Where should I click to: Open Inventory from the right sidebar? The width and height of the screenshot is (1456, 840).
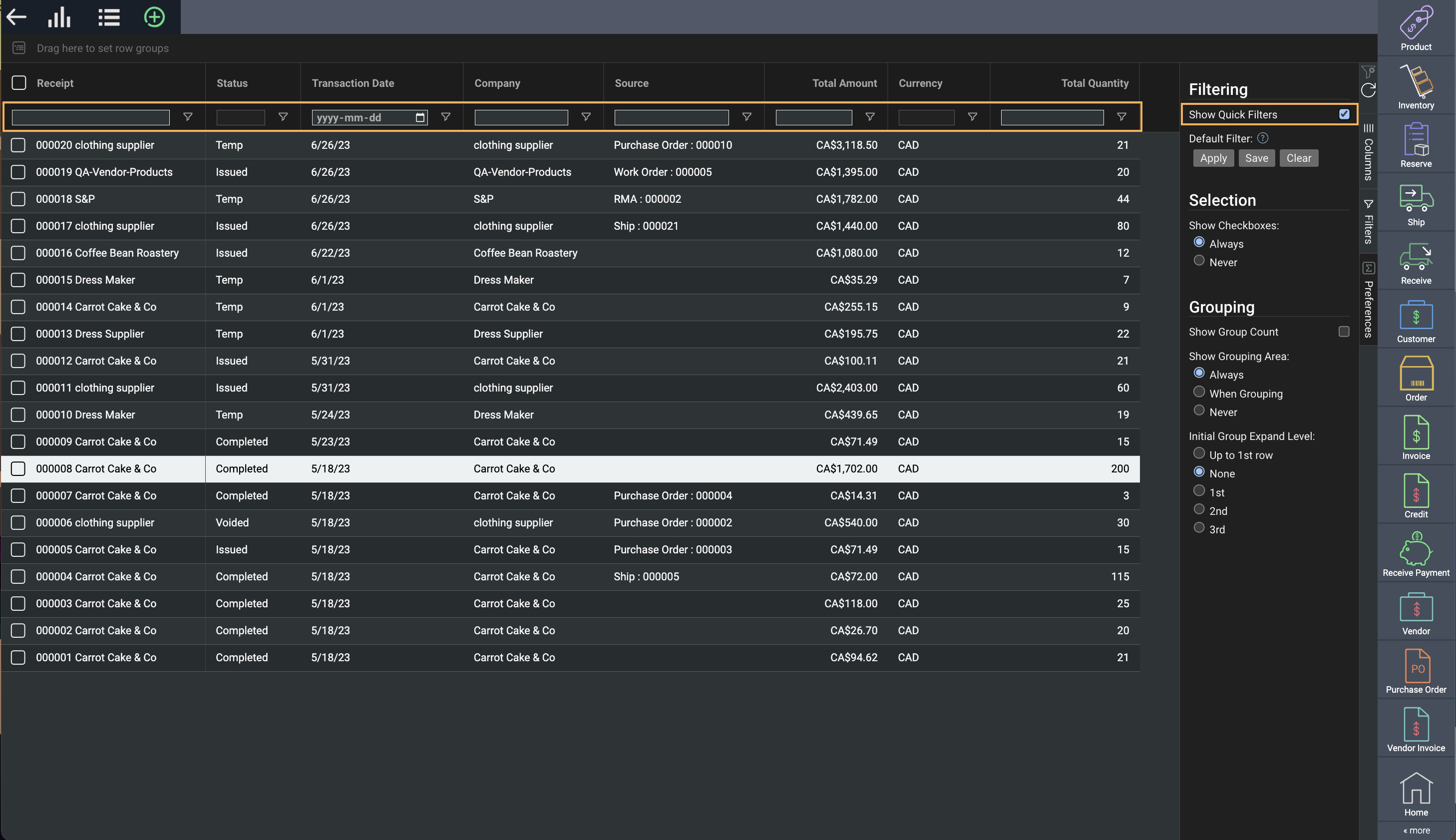click(1416, 86)
